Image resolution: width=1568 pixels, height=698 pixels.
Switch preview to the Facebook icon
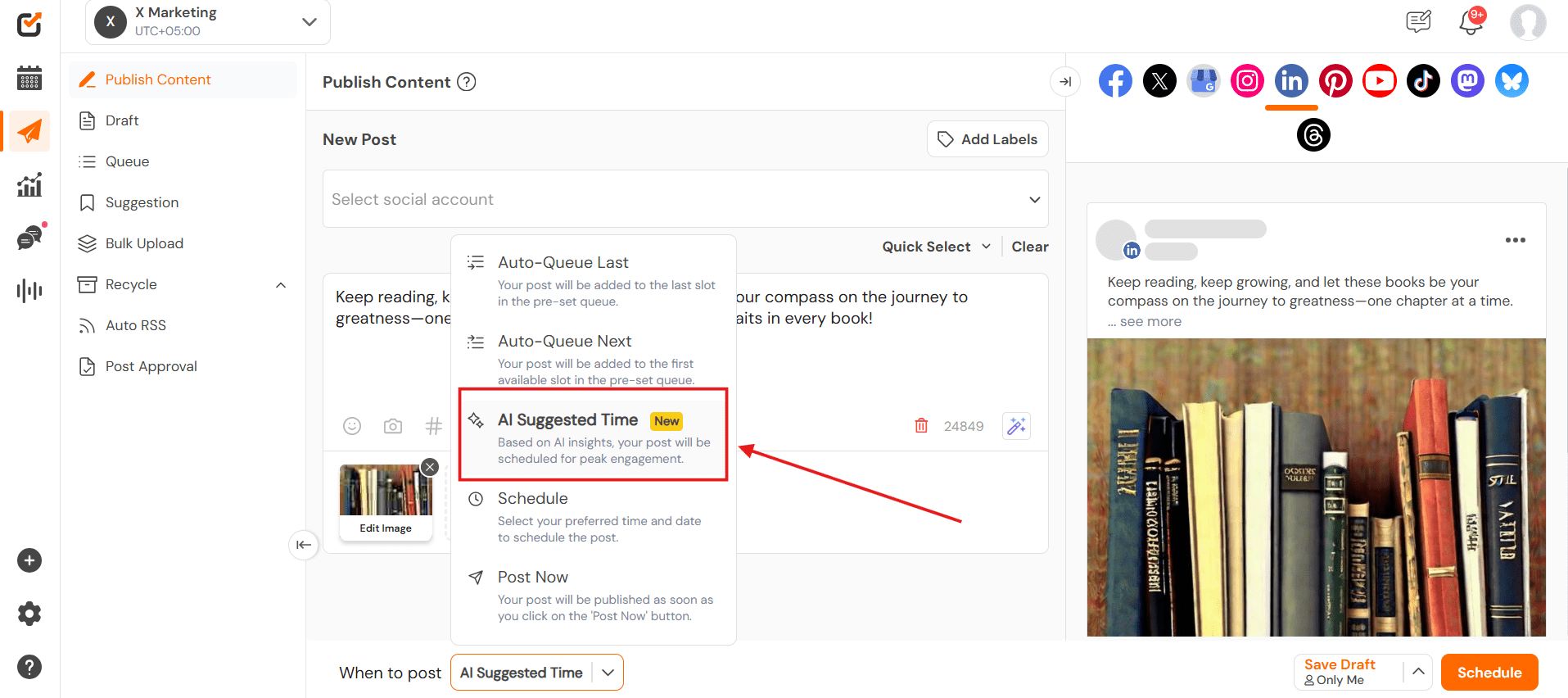(1115, 81)
